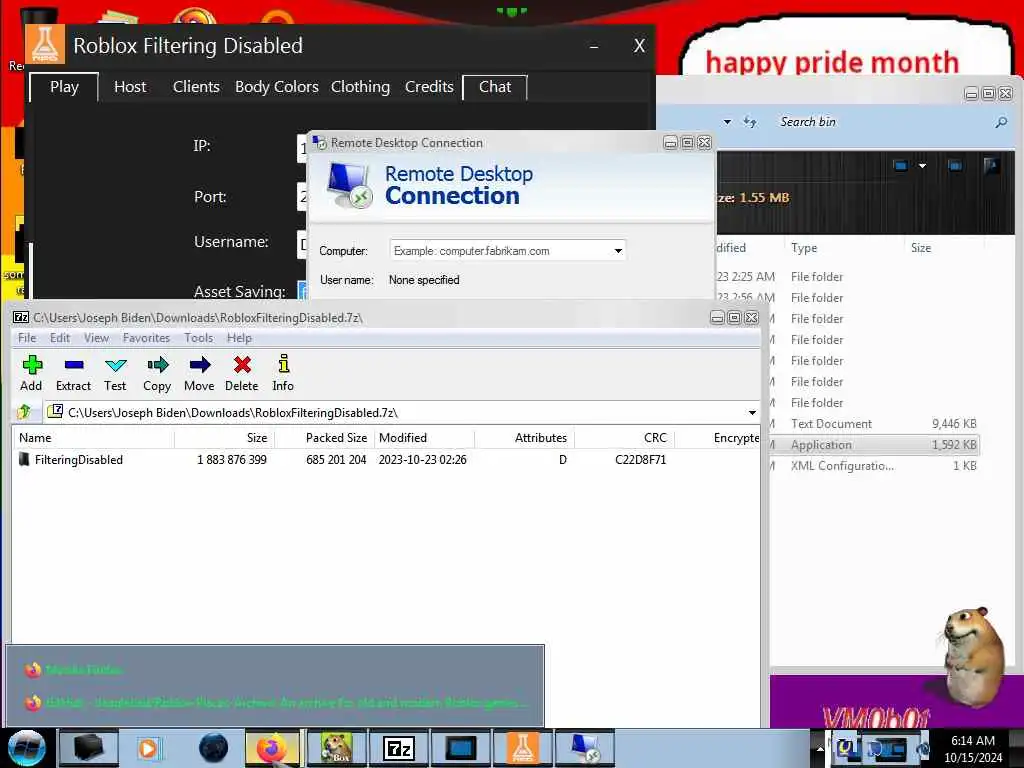Open the Body Colors tab
This screenshot has height=768, width=1024.
pos(277,87)
